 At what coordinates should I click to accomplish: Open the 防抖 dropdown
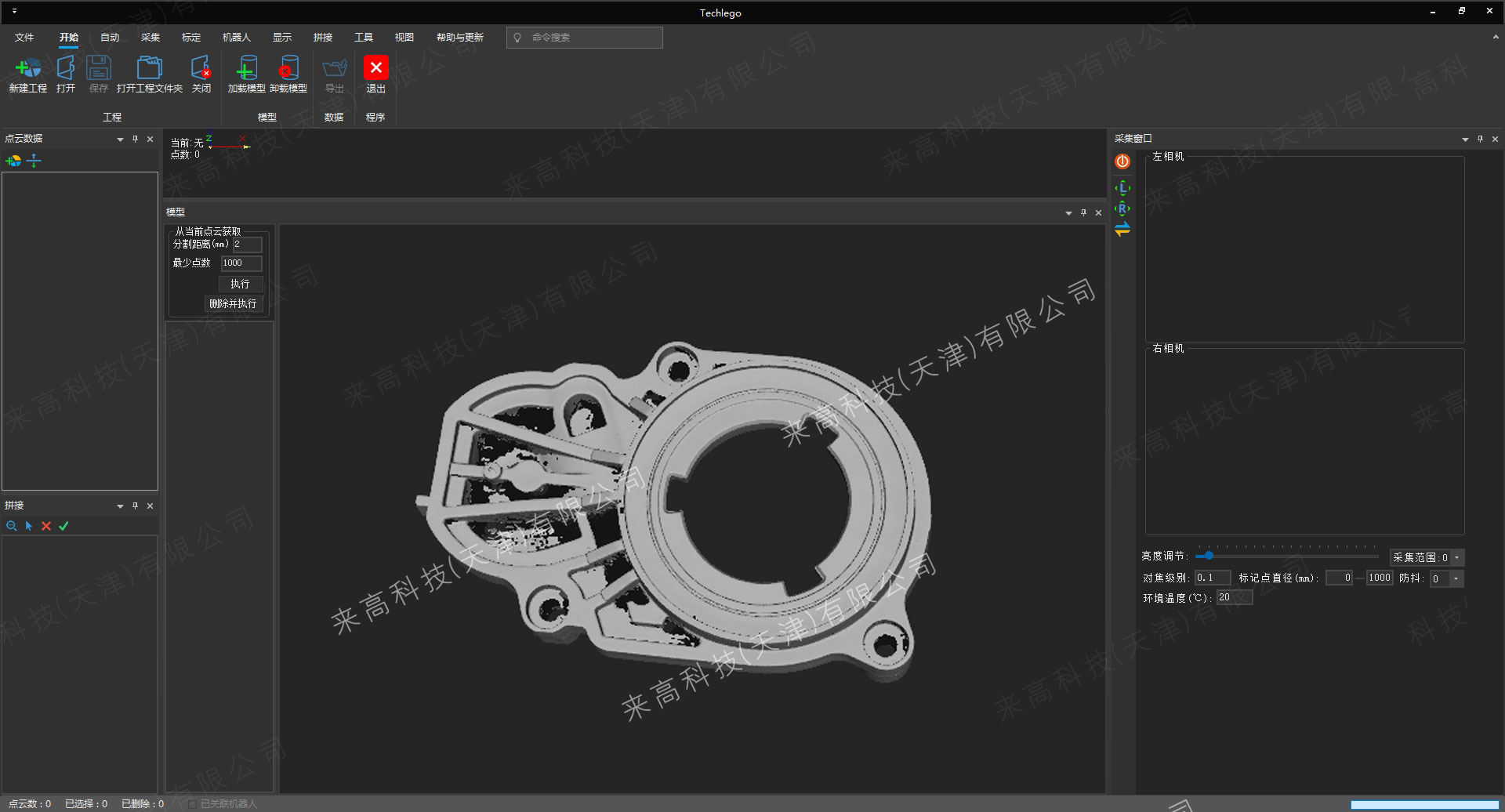[x=1456, y=579]
